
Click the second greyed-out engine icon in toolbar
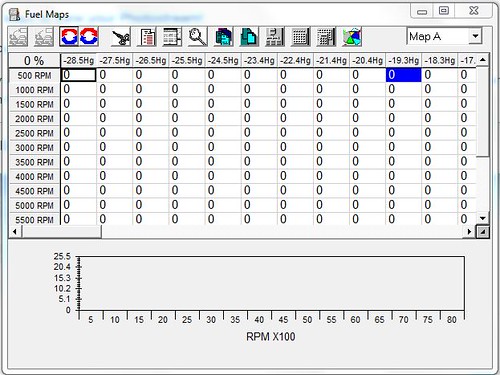pyautogui.click(x=44, y=37)
